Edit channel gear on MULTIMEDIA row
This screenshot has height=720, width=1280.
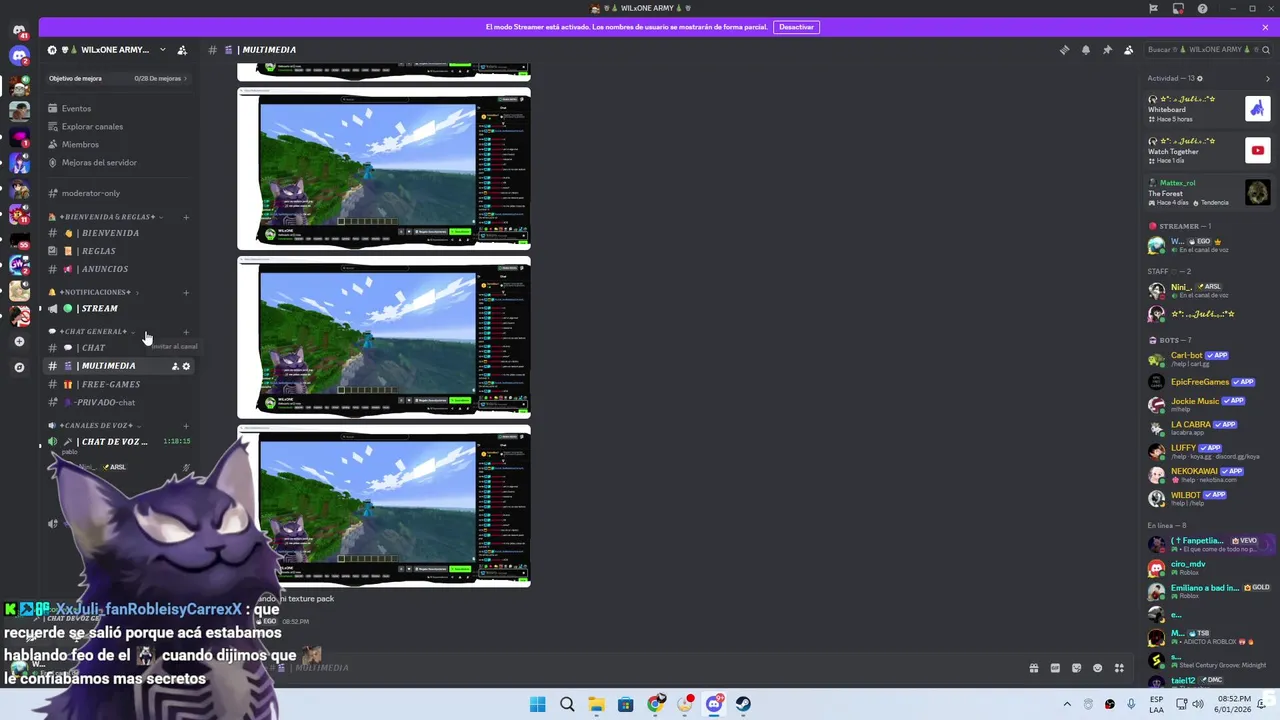[x=186, y=366]
